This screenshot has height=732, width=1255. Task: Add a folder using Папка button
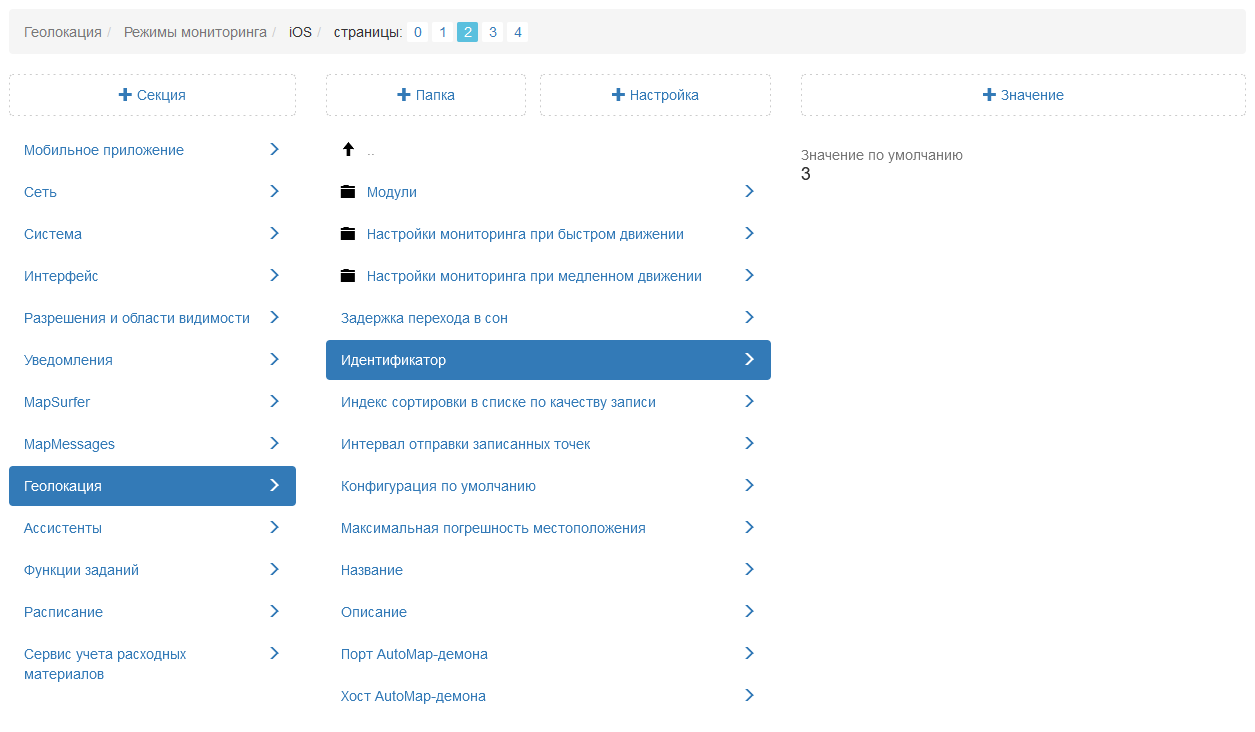(426, 95)
